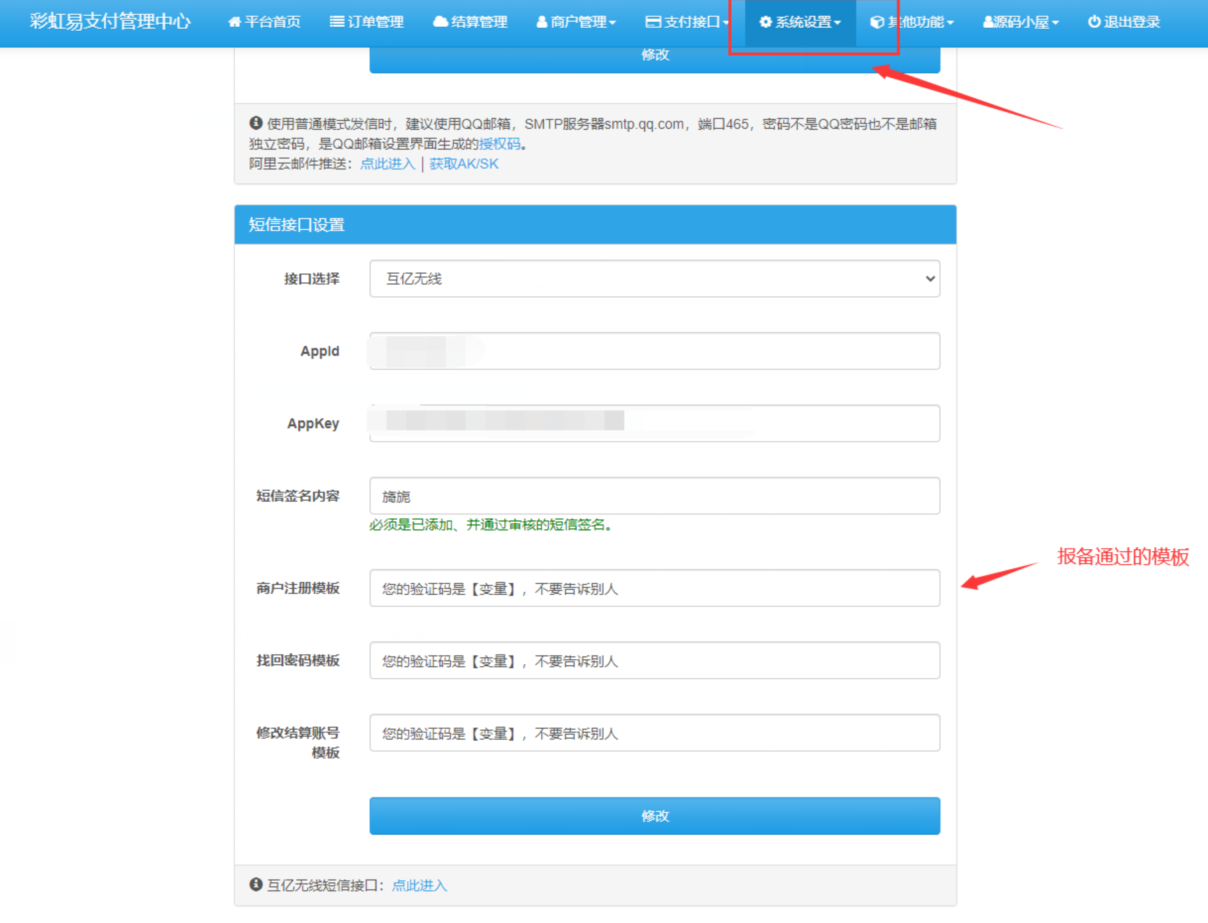This screenshot has height=923, width=1208.
Task: Select the 找回密码模板 input box
Action: (x=654, y=661)
